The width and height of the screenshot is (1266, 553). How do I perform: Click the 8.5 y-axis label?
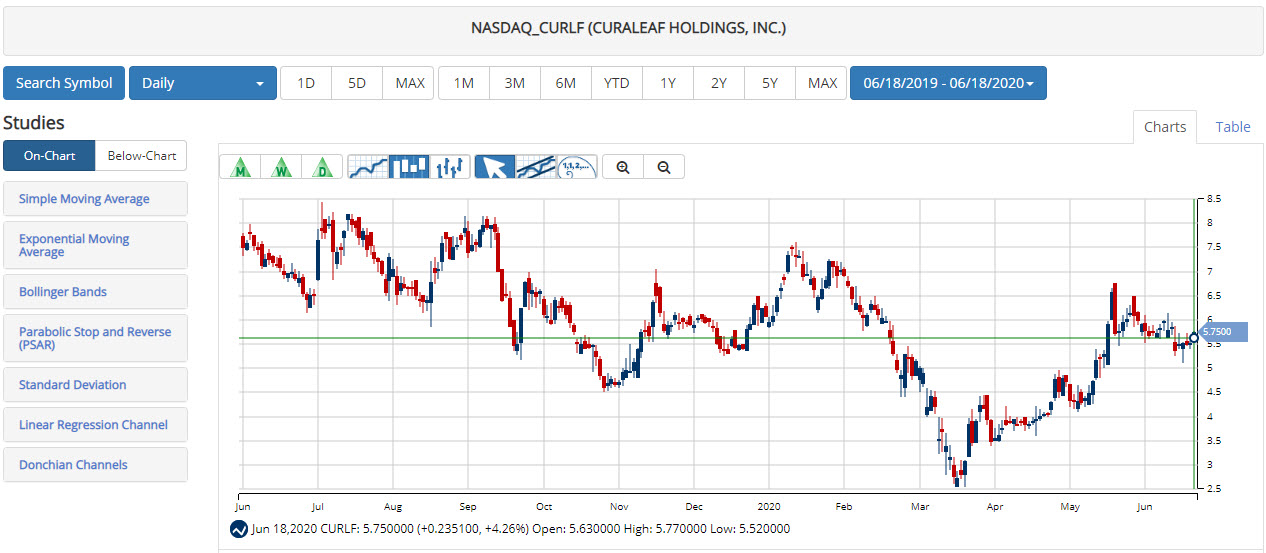1214,198
